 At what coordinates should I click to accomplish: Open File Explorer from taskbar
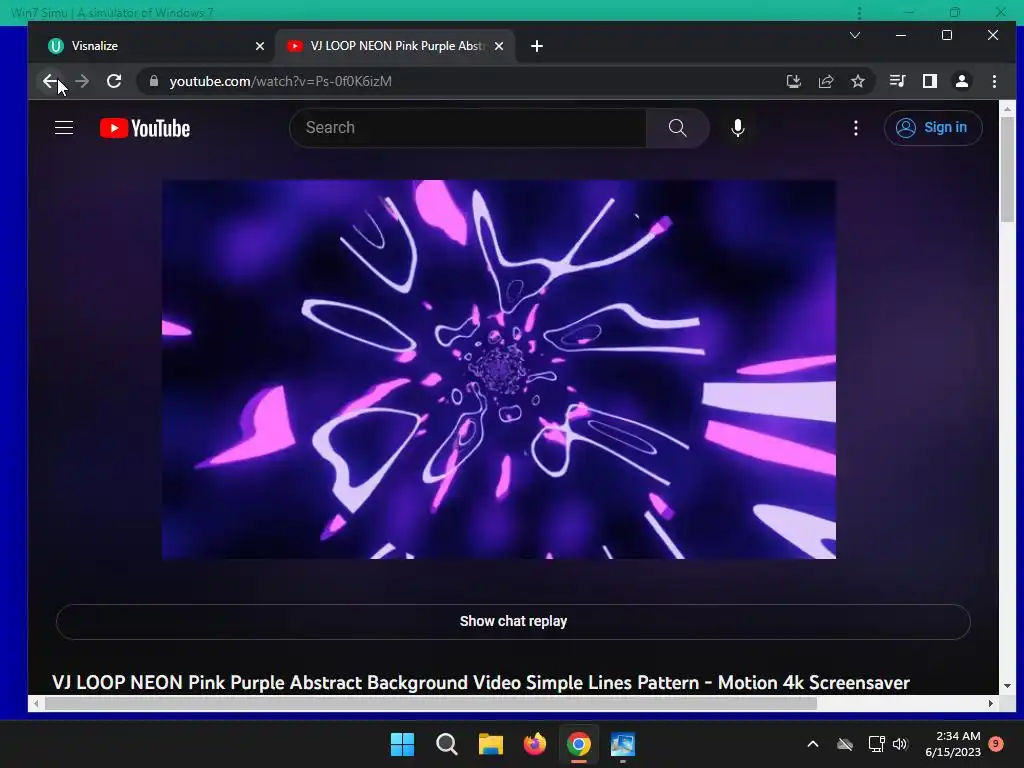pos(490,744)
